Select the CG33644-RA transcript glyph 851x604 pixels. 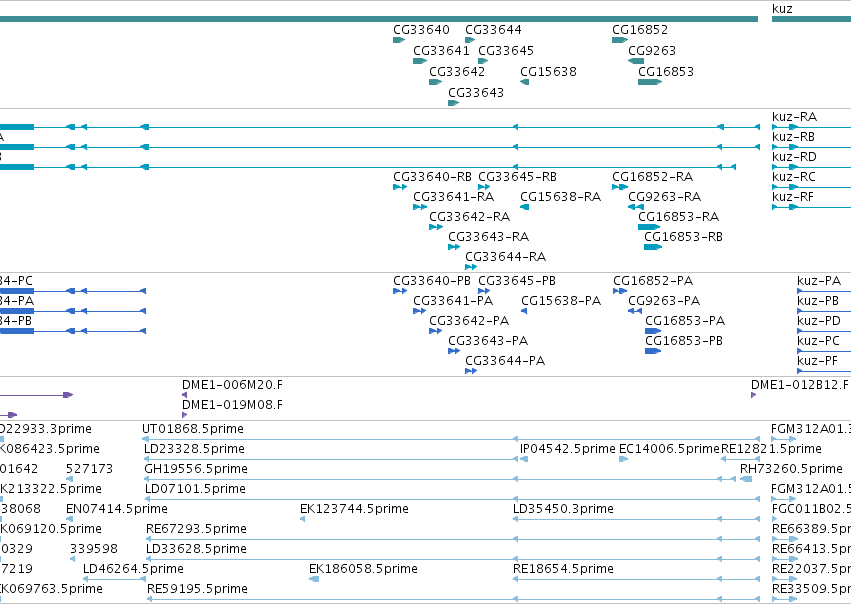471,267
